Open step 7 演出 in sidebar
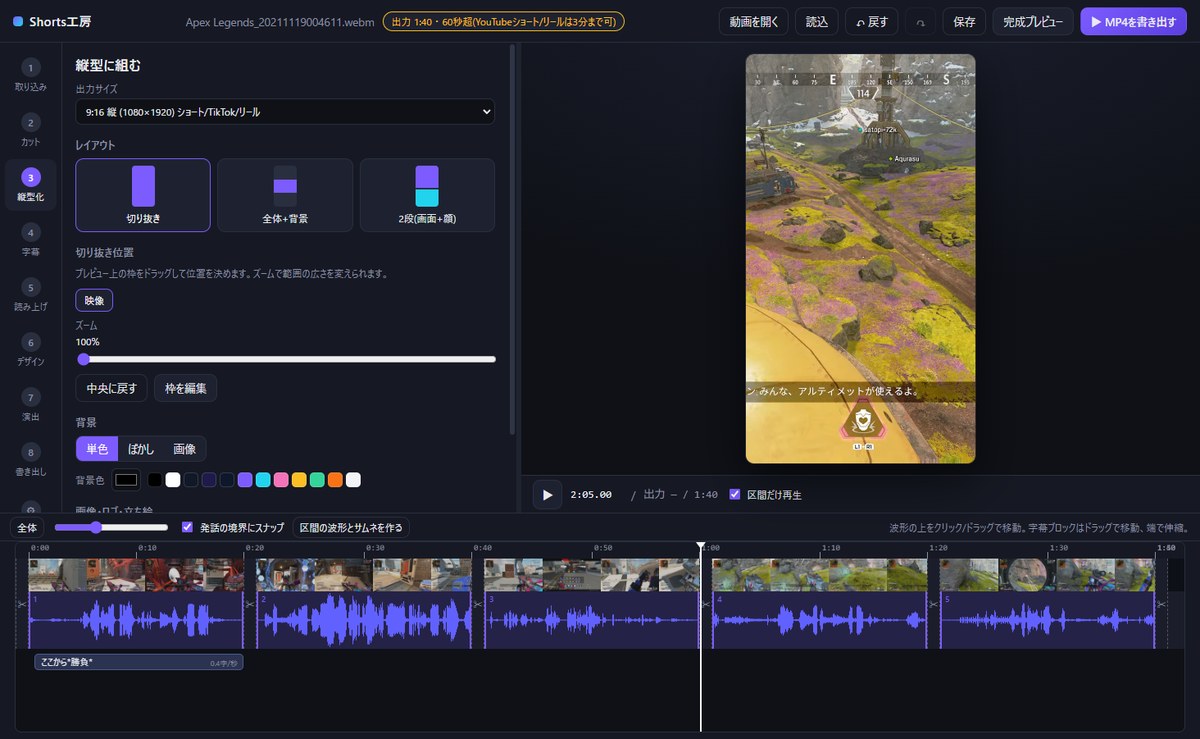The height and width of the screenshot is (739, 1200). point(30,406)
